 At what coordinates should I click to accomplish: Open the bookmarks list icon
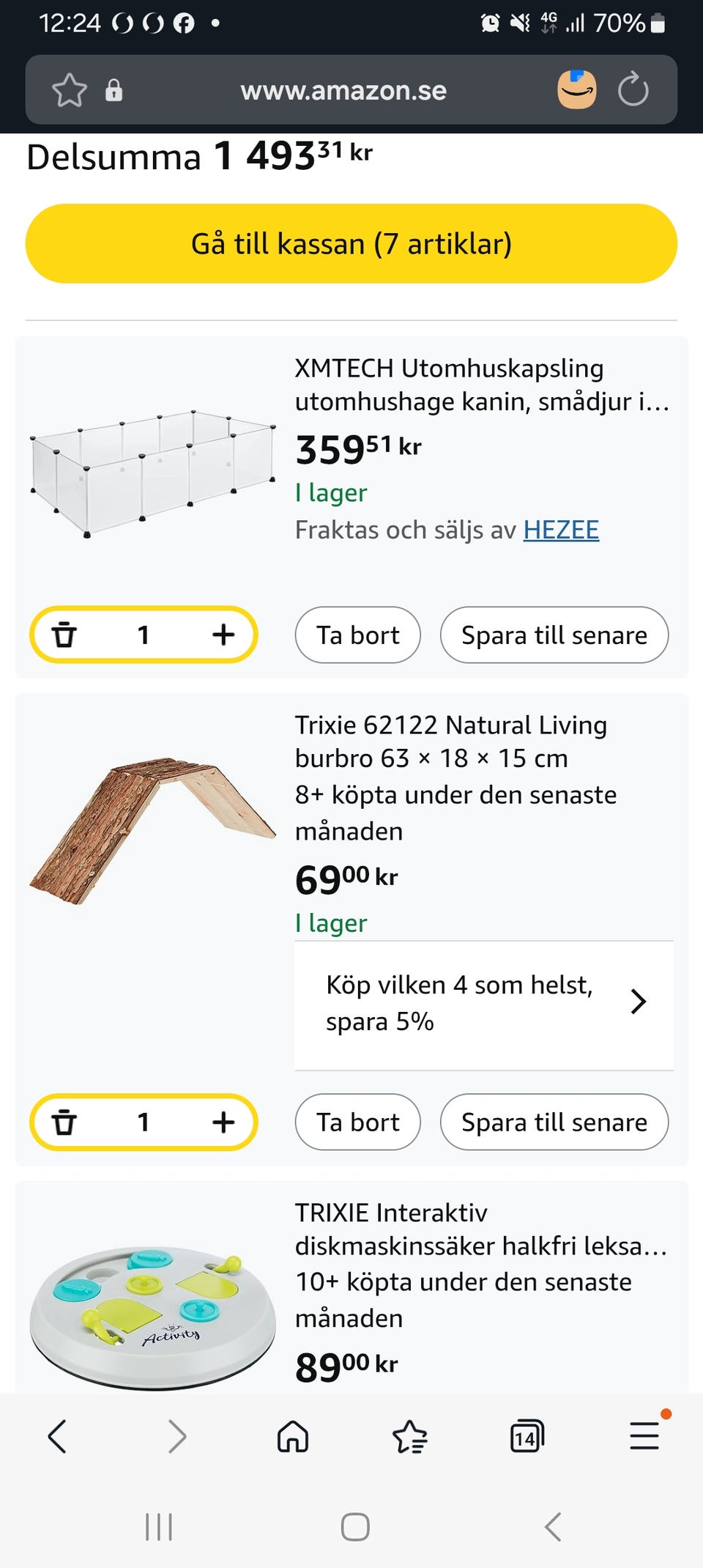(410, 1436)
